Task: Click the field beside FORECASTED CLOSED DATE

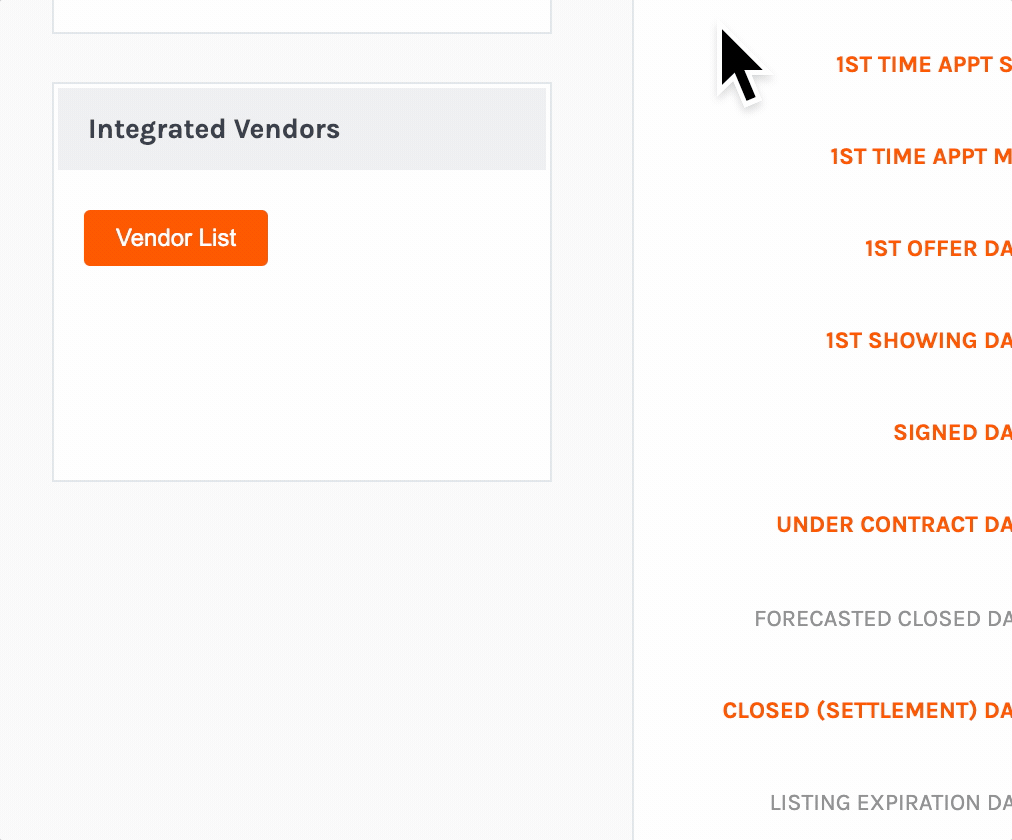Action: [1008, 619]
